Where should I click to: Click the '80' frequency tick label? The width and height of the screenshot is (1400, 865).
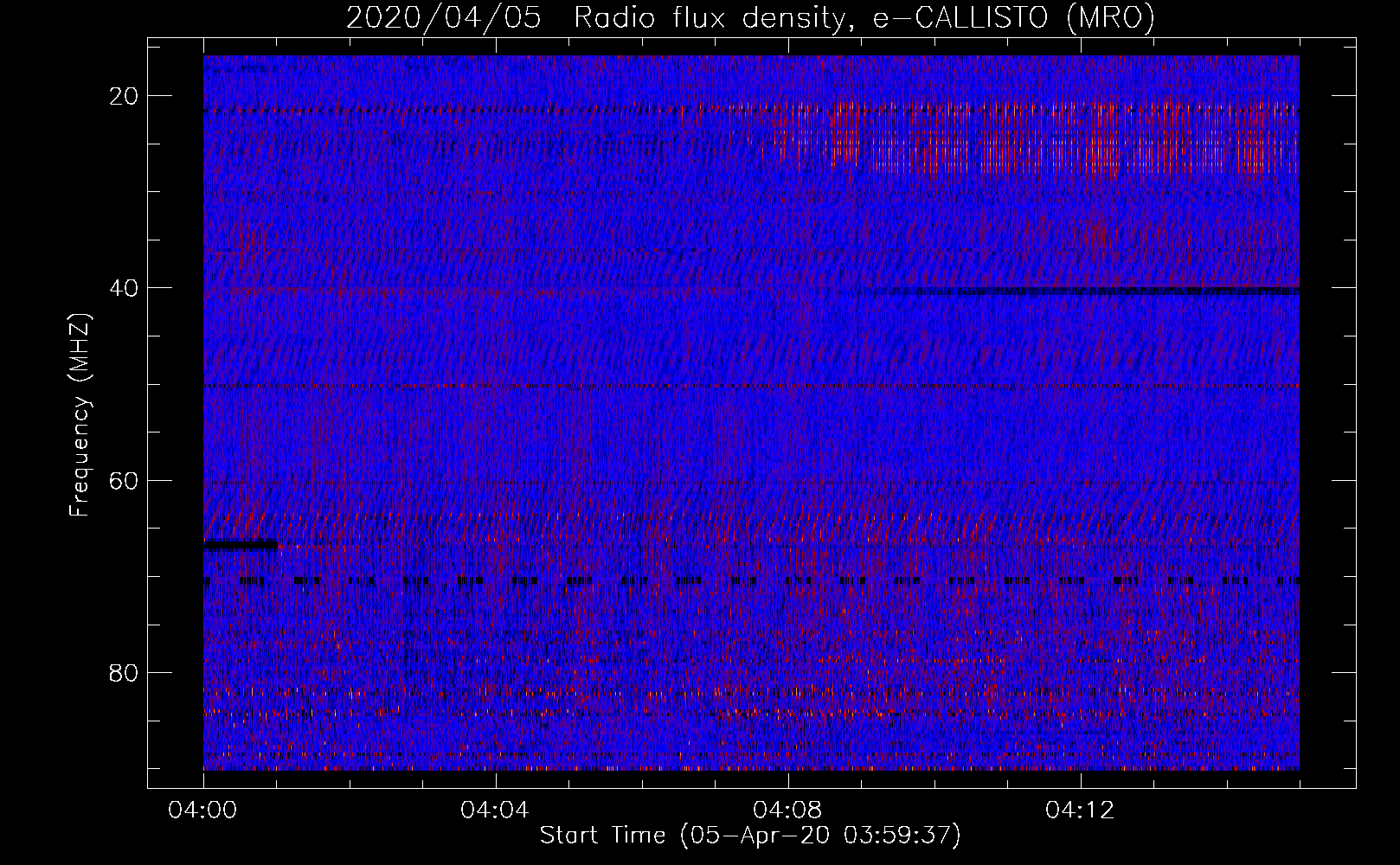125,672
